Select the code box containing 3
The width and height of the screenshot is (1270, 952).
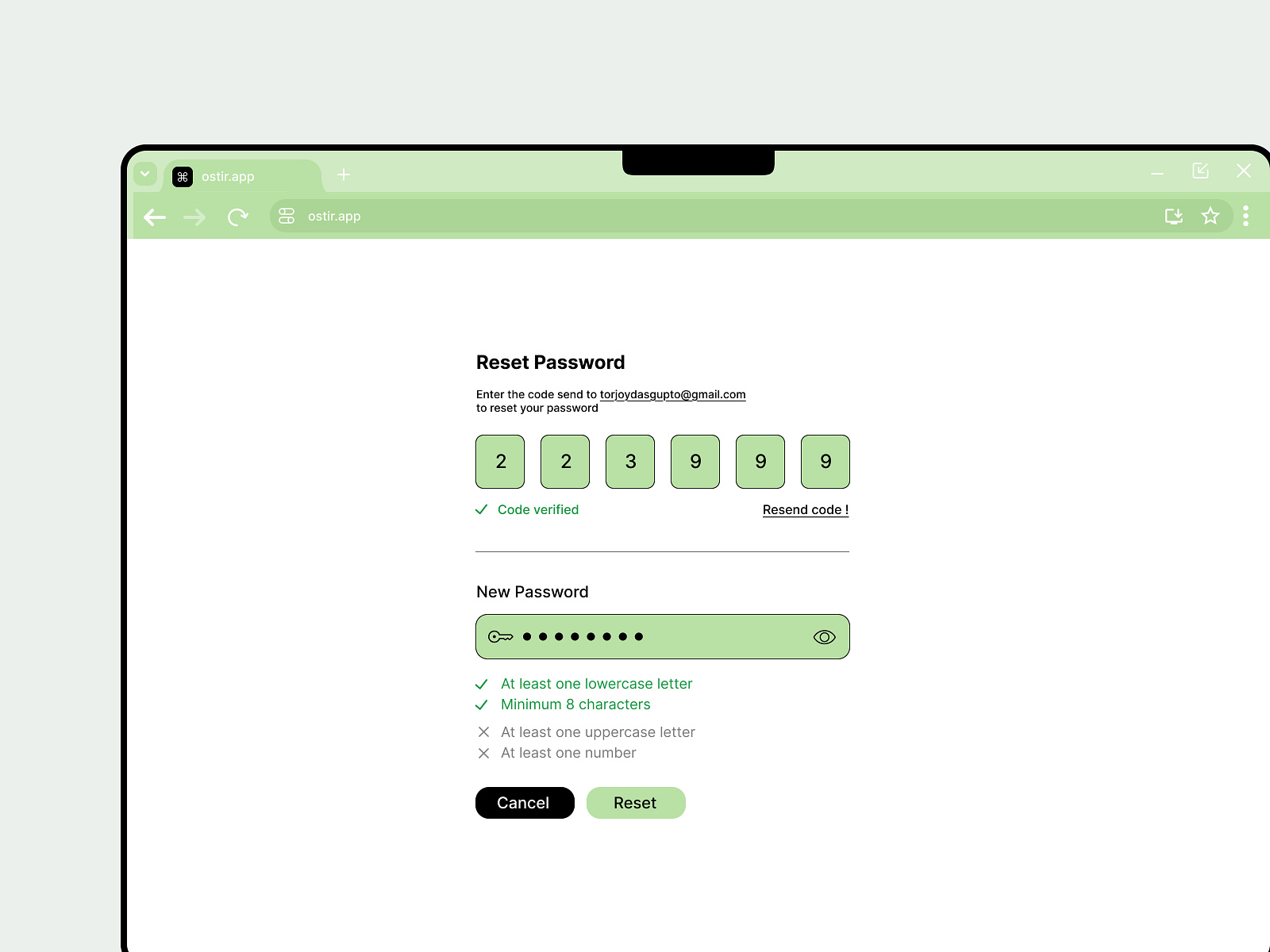coord(630,462)
